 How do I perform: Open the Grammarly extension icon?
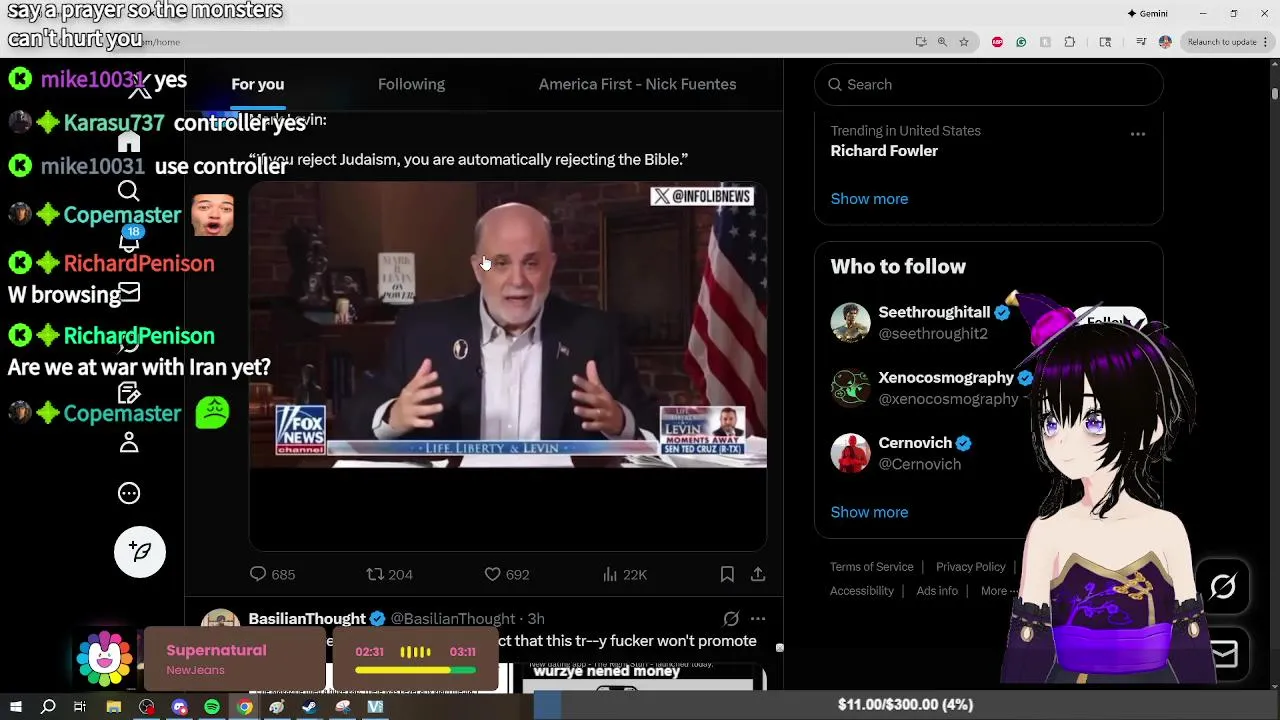coord(1021,42)
